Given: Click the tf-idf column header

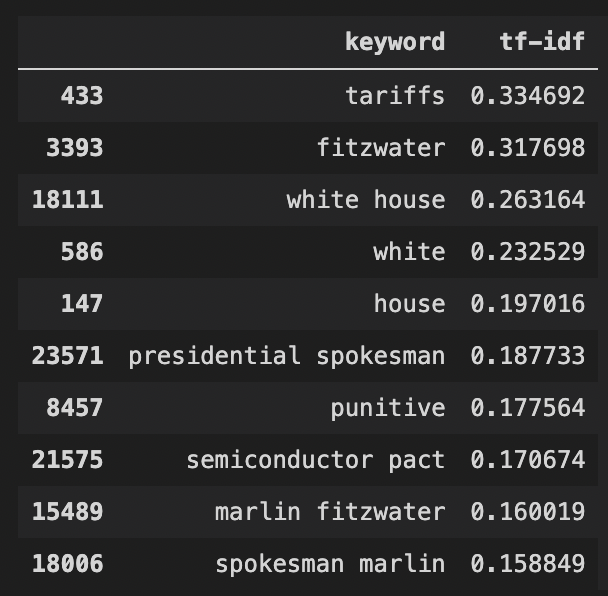Looking at the screenshot, I should tap(542, 42).
